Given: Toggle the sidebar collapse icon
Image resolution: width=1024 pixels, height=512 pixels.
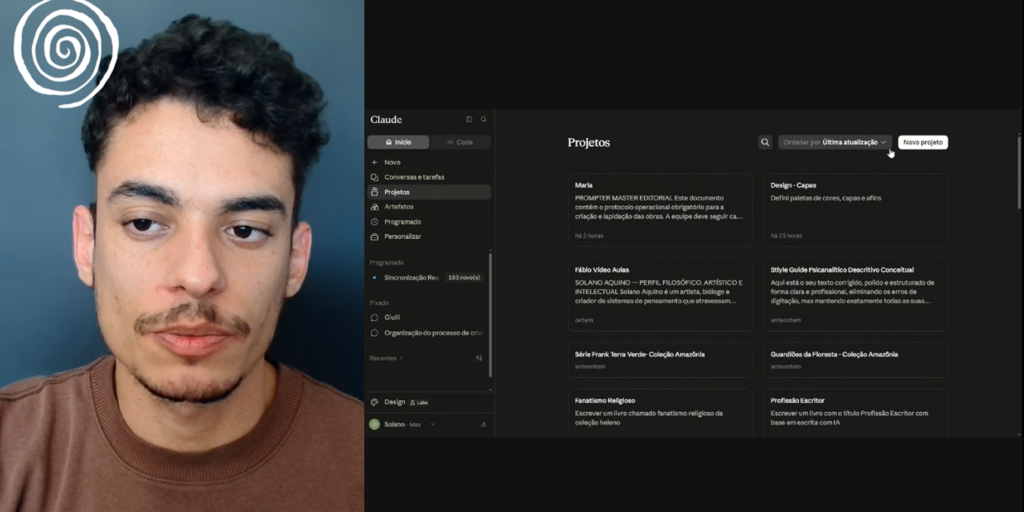Looking at the screenshot, I should (469, 120).
